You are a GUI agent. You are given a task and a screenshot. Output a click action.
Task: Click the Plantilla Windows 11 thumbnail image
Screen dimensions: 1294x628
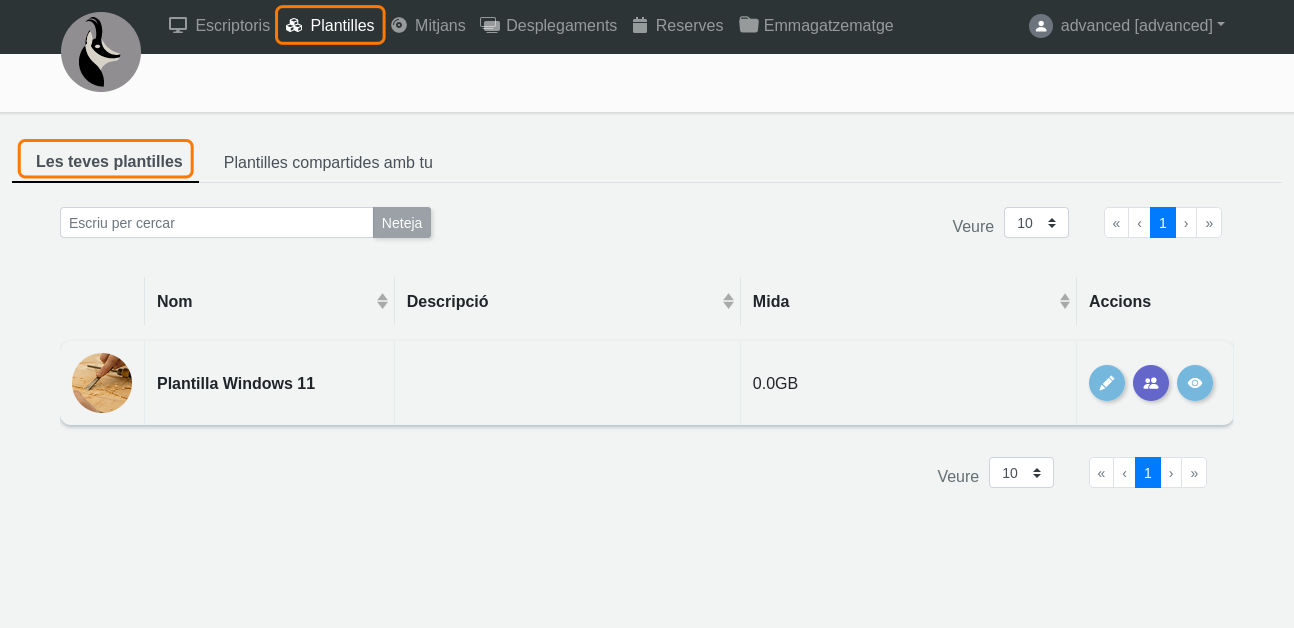pos(102,383)
